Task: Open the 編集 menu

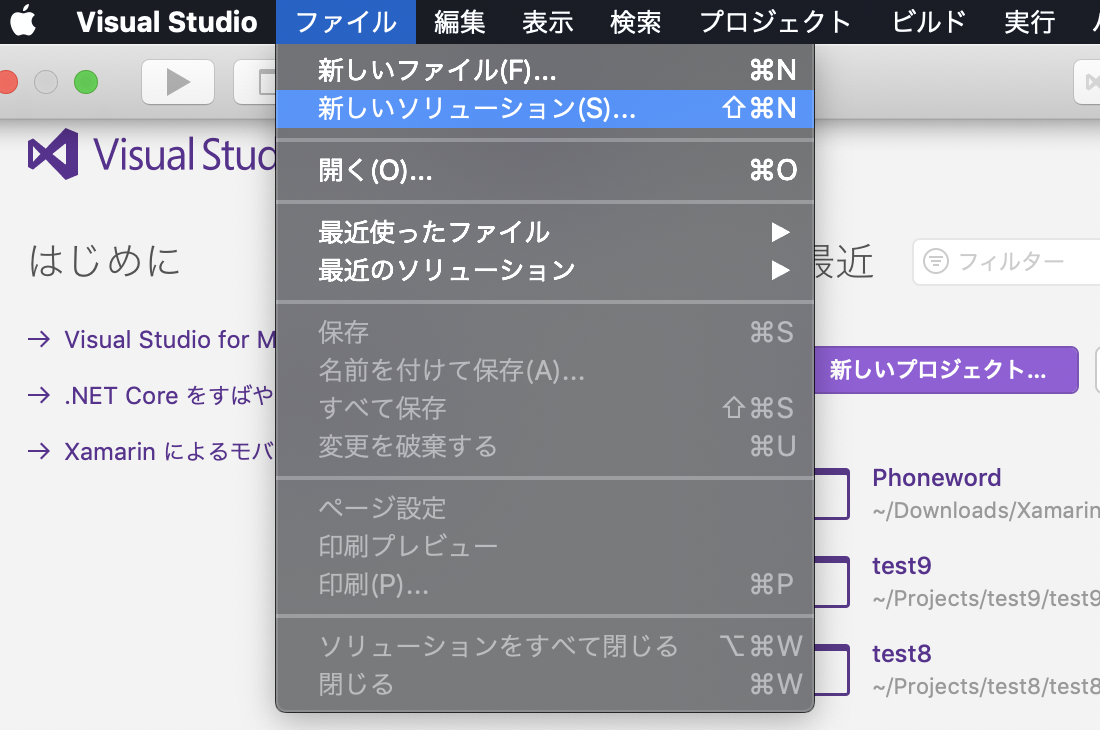Action: coord(459,21)
